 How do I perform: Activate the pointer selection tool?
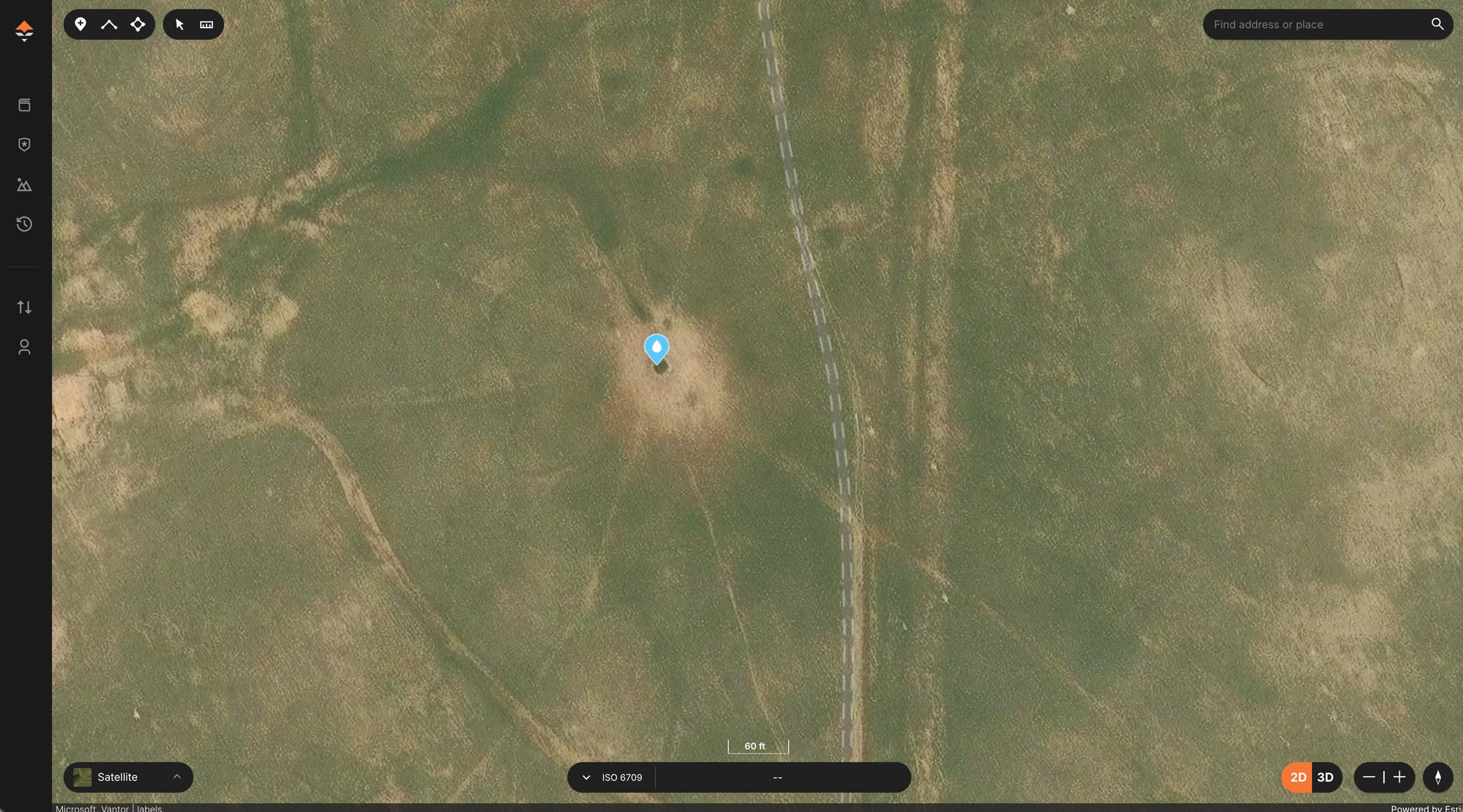click(x=180, y=24)
